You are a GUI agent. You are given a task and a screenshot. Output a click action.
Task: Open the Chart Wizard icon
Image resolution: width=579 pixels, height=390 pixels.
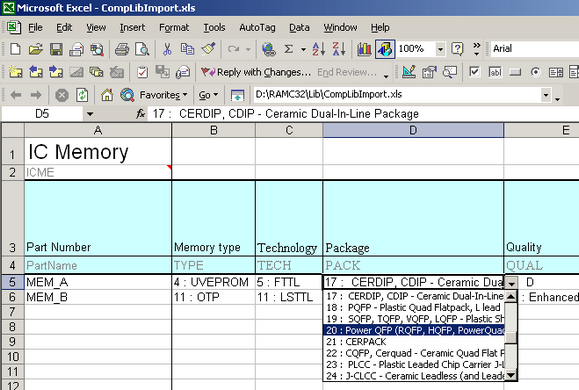[x=364, y=49]
